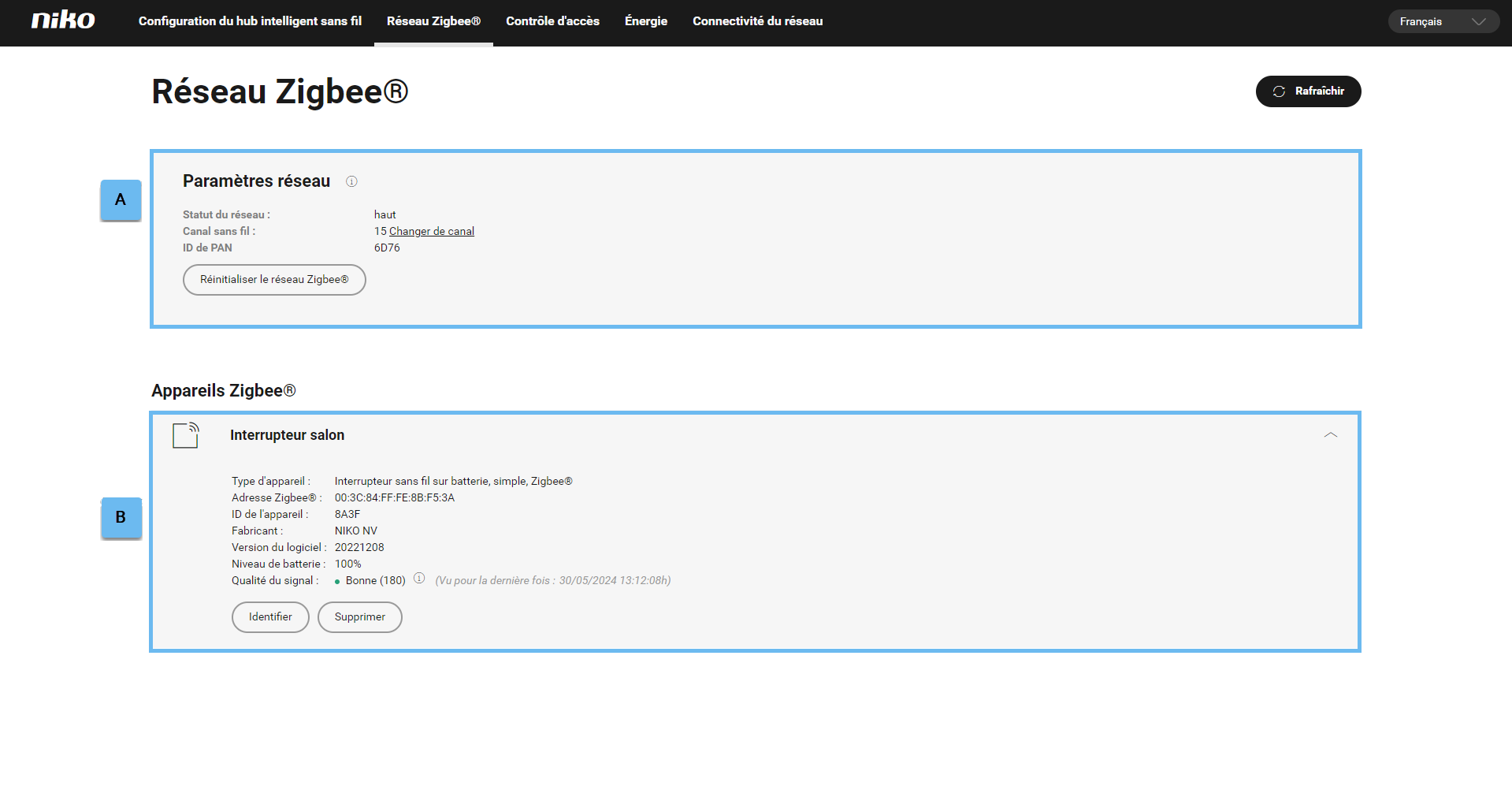Click the network status value haut
Viewport: 1512px width, 797px height.
pos(385,214)
